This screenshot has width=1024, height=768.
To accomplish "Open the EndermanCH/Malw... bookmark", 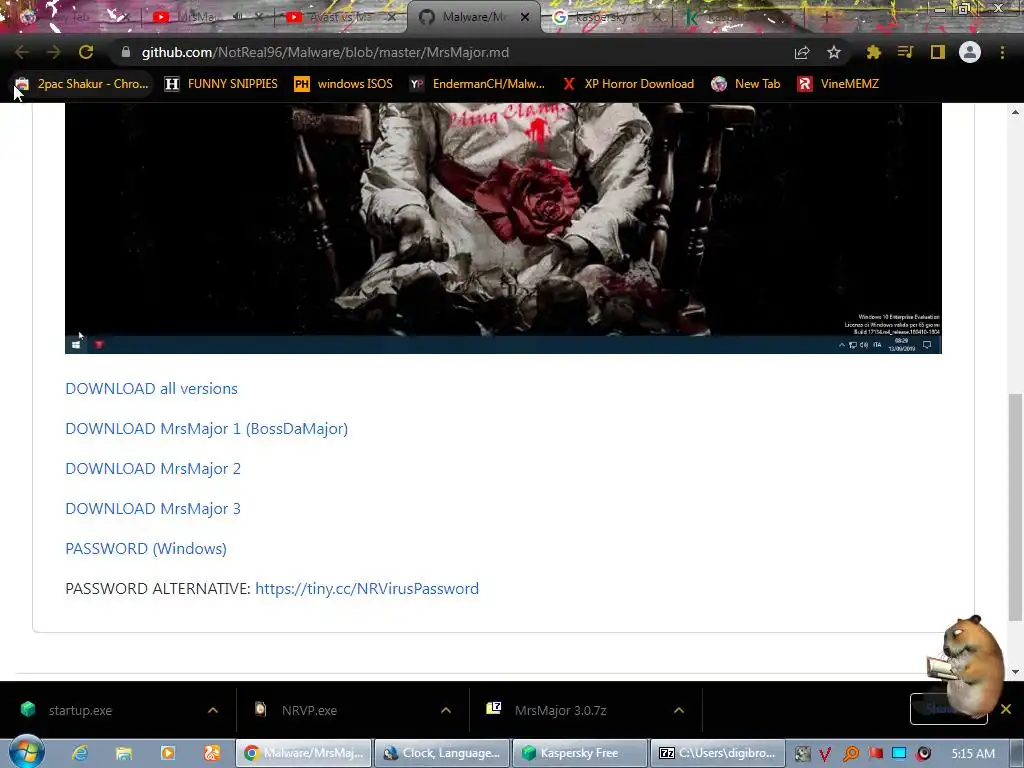I will click(477, 84).
